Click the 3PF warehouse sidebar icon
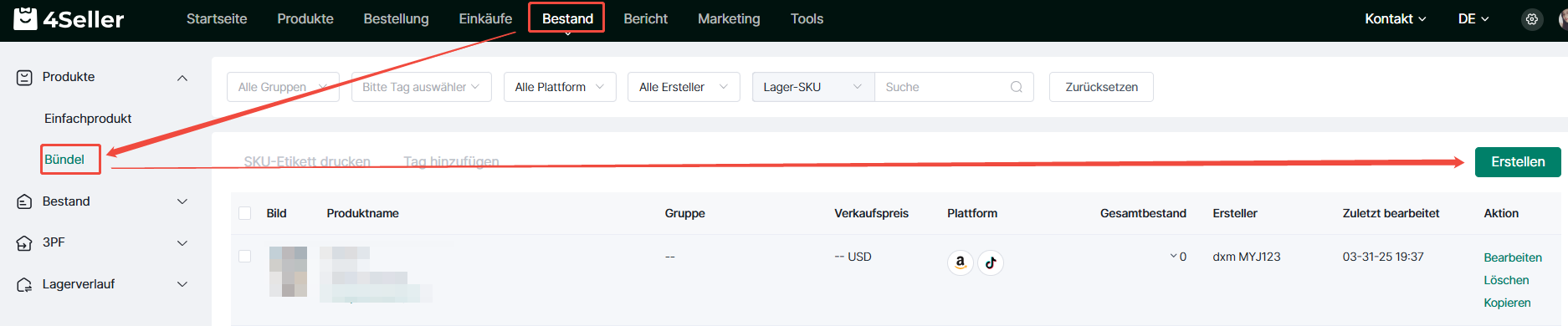Viewport: 1568px width, 326px height. pos(24,243)
